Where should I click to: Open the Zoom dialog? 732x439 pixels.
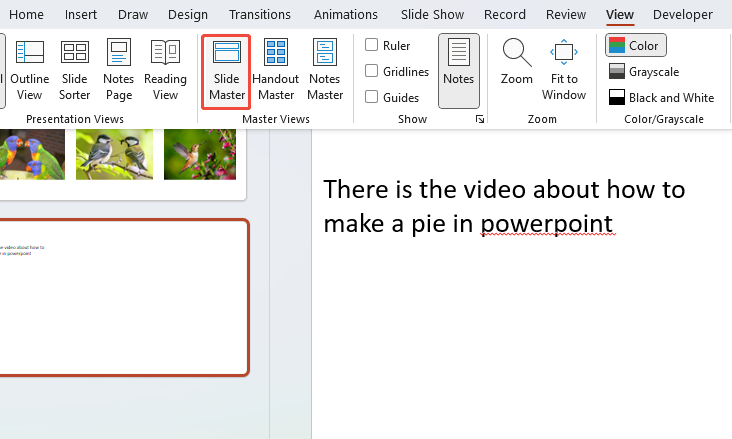click(x=516, y=63)
